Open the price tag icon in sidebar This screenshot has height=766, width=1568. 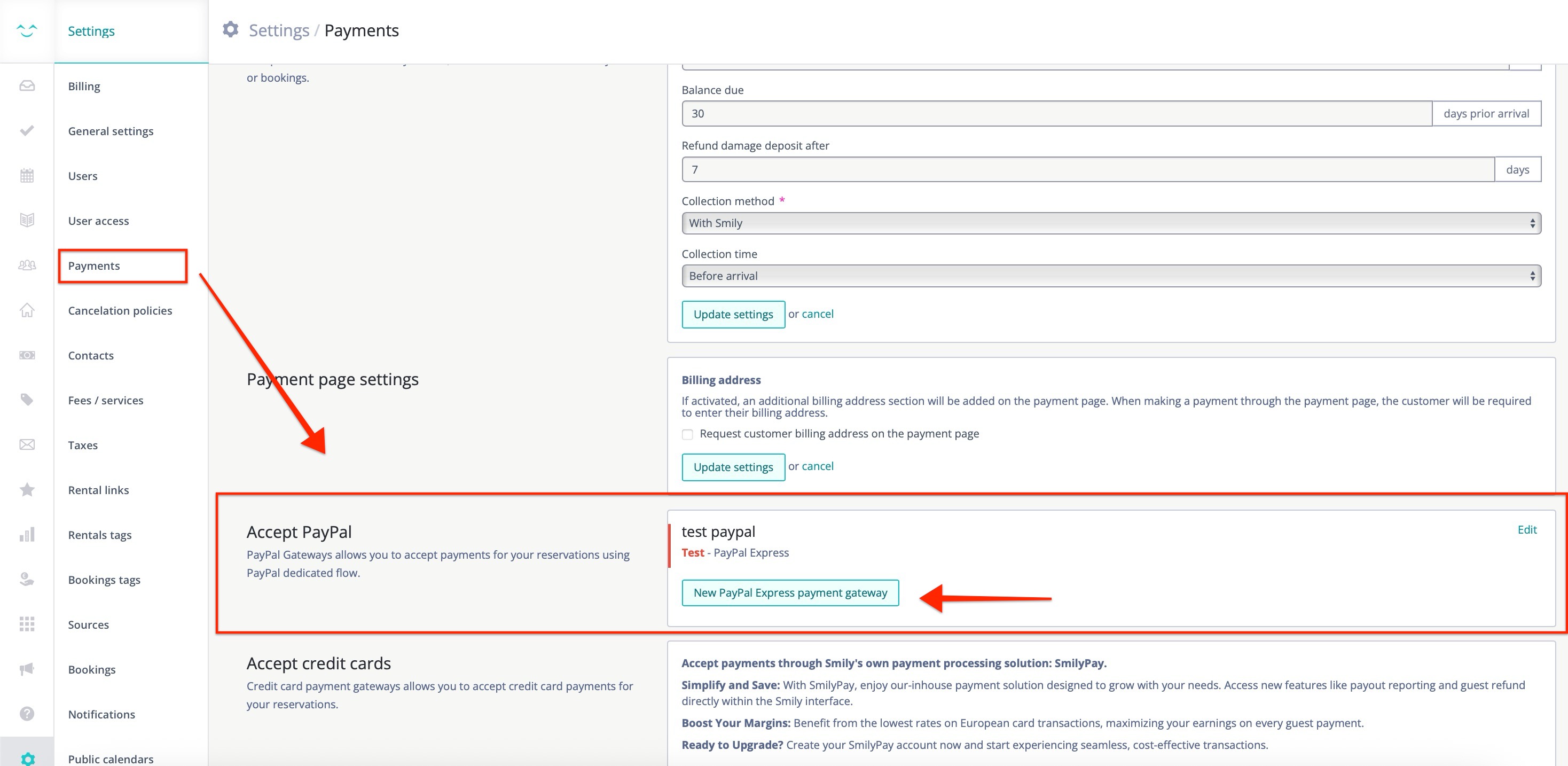[27, 400]
